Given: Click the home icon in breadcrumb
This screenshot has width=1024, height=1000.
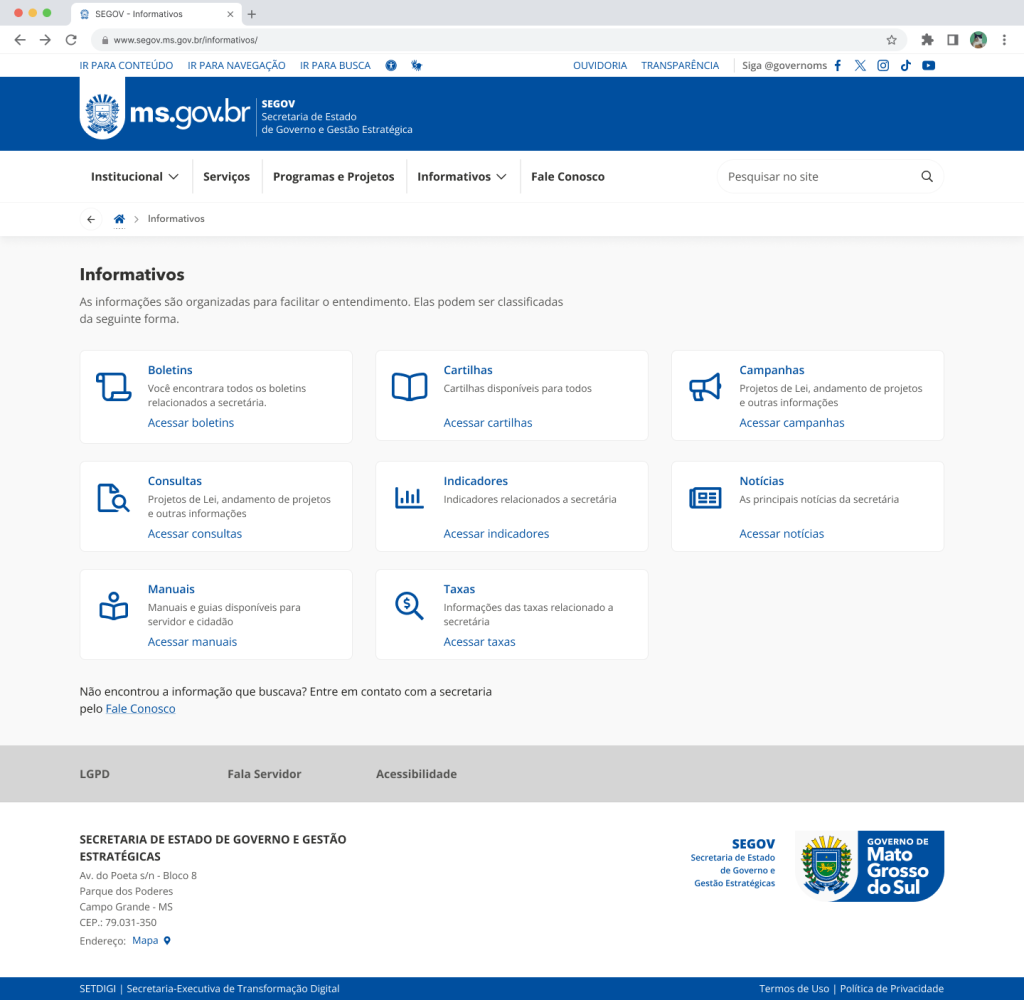Looking at the screenshot, I should coord(119,219).
